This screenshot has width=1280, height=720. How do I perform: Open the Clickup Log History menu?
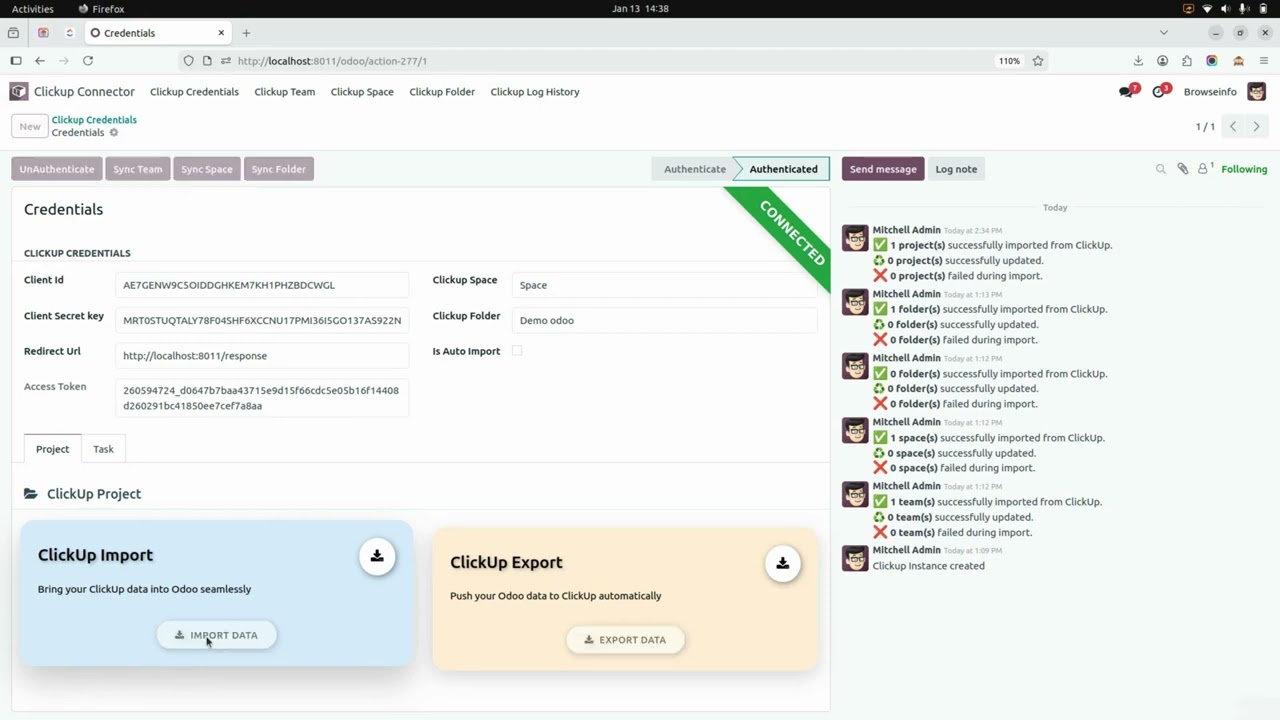click(535, 92)
